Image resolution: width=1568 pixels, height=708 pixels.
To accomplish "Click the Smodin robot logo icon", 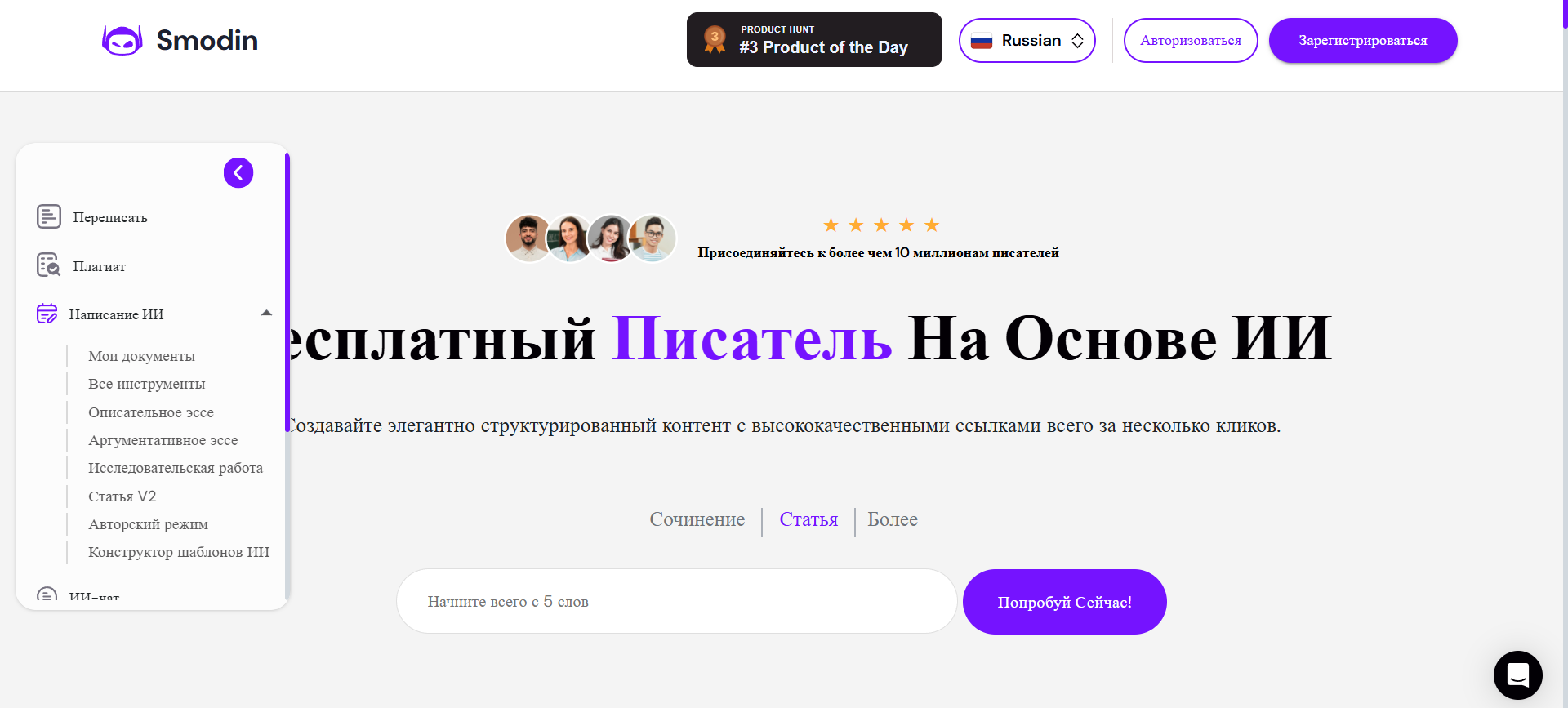I will [x=122, y=40].
